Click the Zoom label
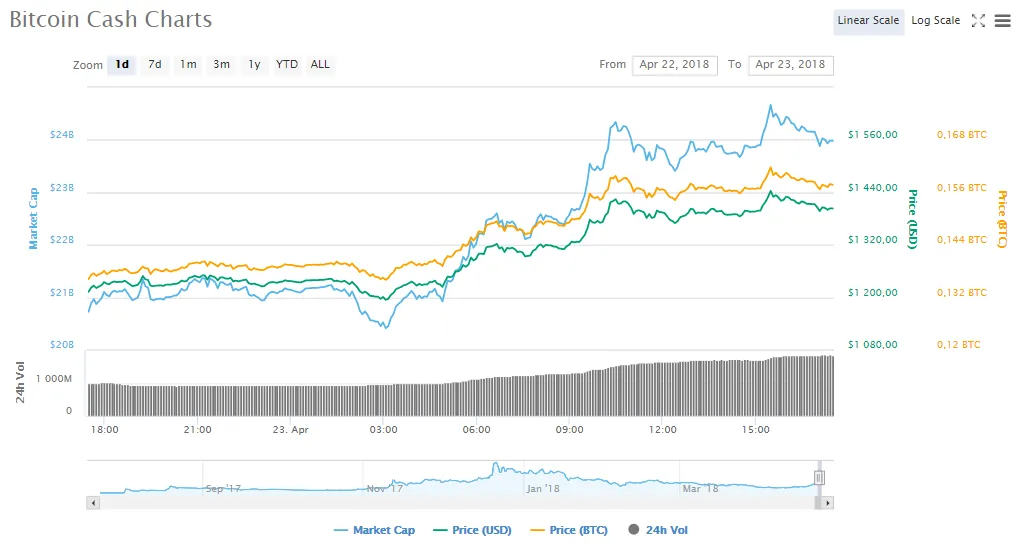This screenshot has height=544, width=1022. (x=88, y=65)
